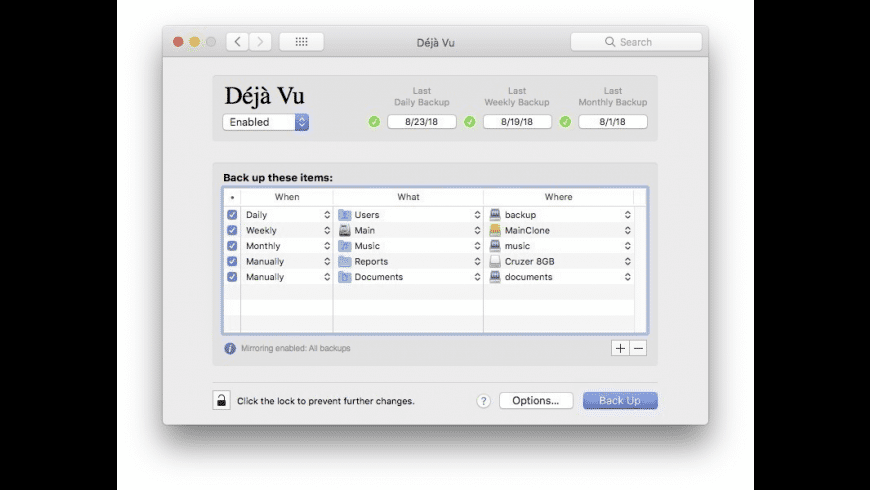Click the weekly backup green checkmark
Viewport: 870px width, 490px height.
pos(469,122)
